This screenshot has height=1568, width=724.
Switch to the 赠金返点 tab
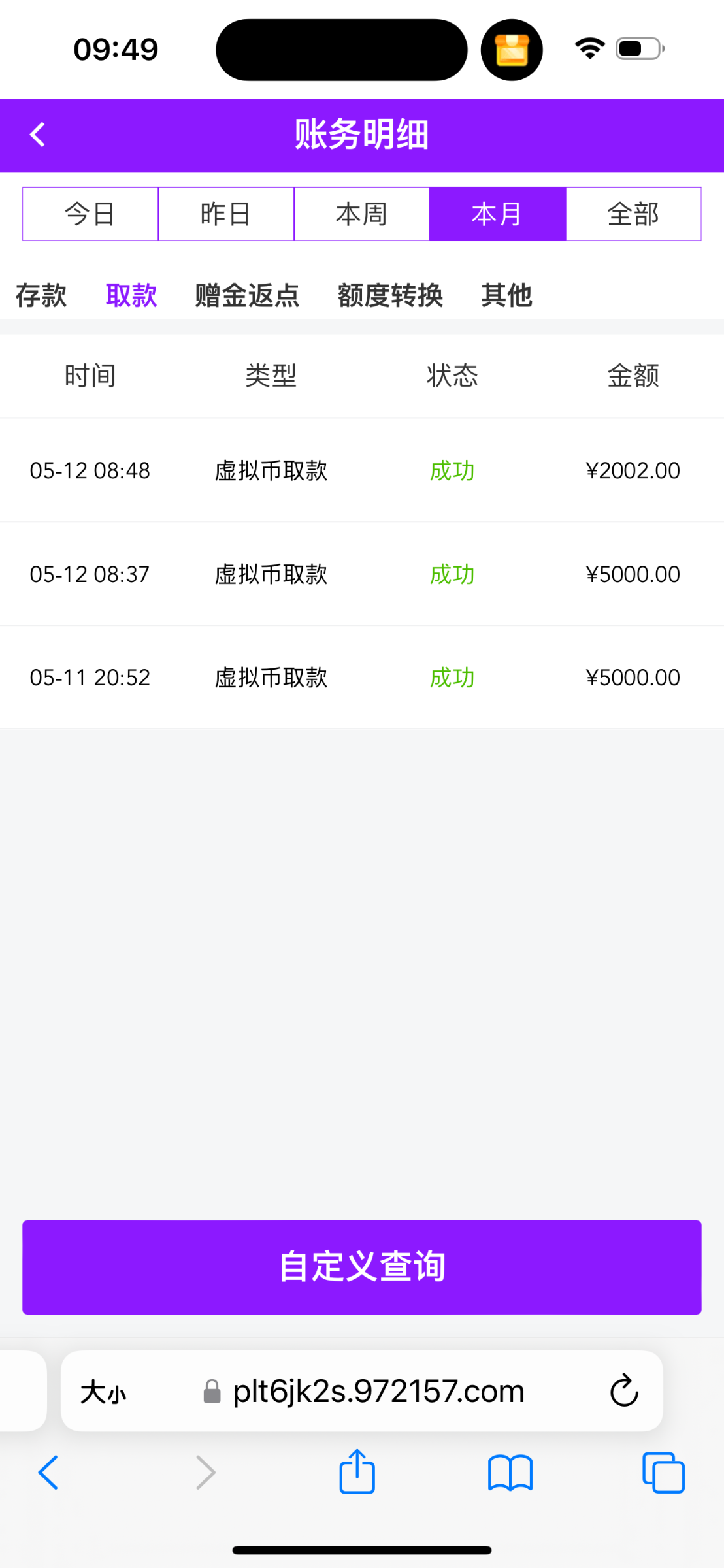pyautogui.click(x=247, y=295)
